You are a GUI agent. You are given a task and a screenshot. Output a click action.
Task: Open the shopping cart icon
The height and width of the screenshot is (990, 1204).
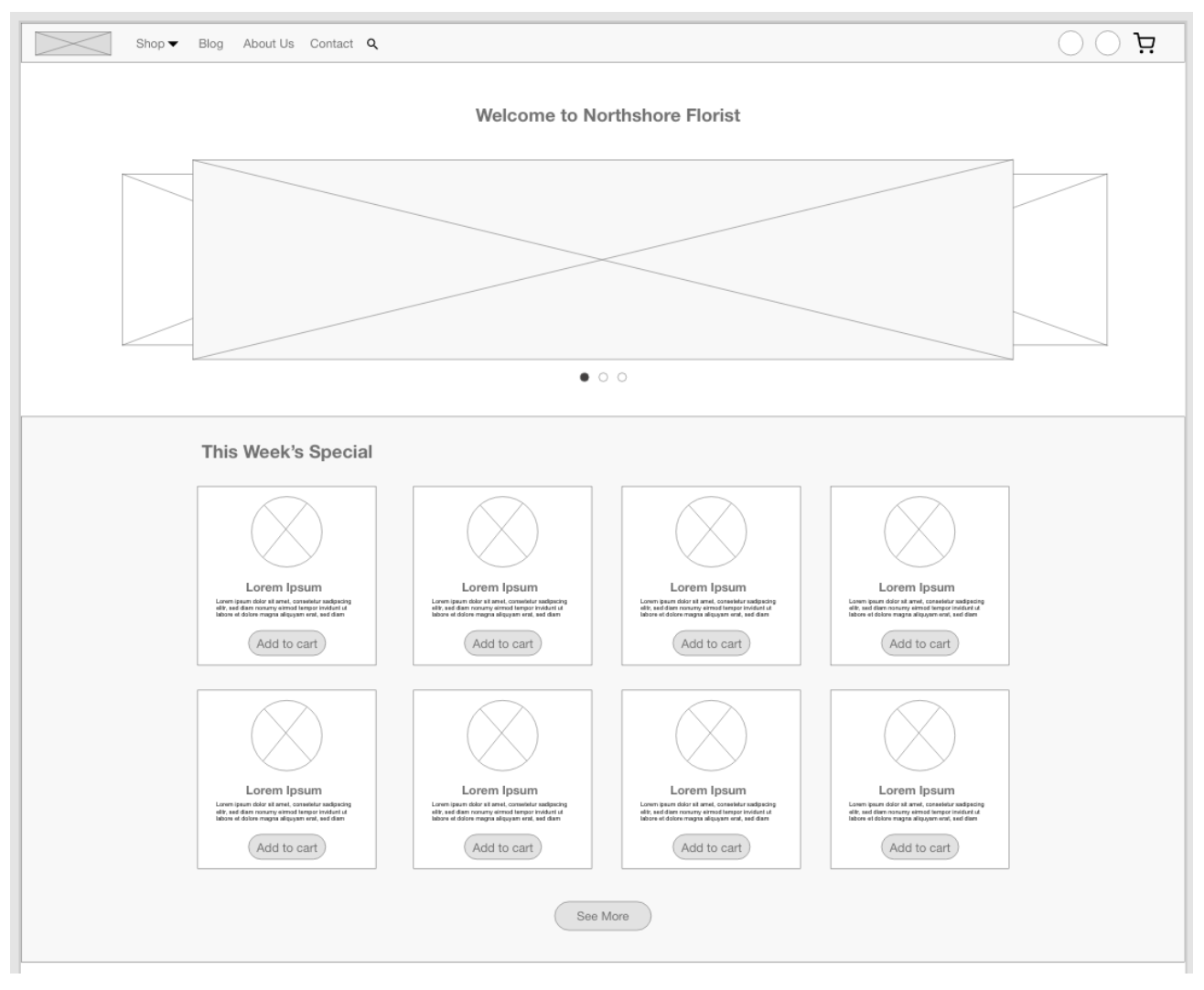point(1145,43)
